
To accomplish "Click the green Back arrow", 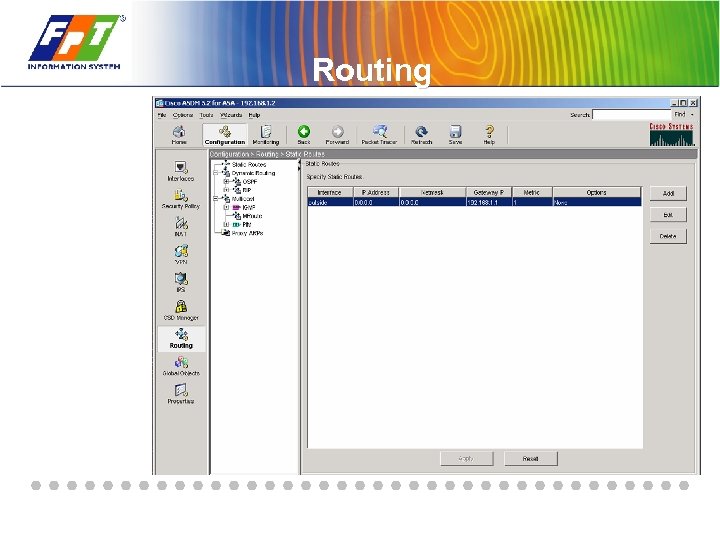I will tap(304, 135).
